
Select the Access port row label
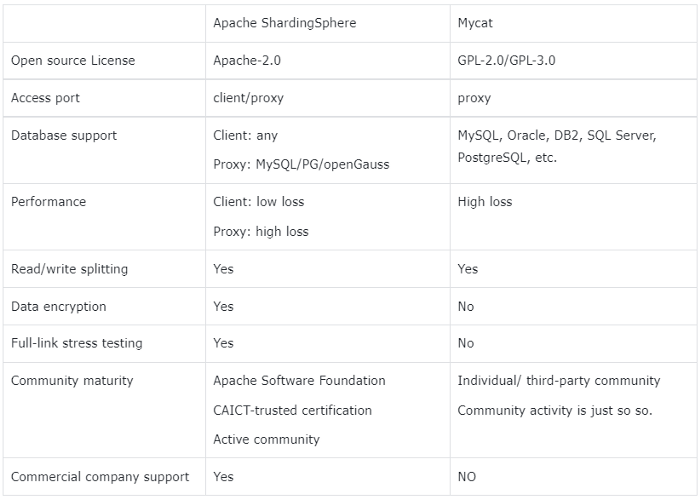coord(45,98)
